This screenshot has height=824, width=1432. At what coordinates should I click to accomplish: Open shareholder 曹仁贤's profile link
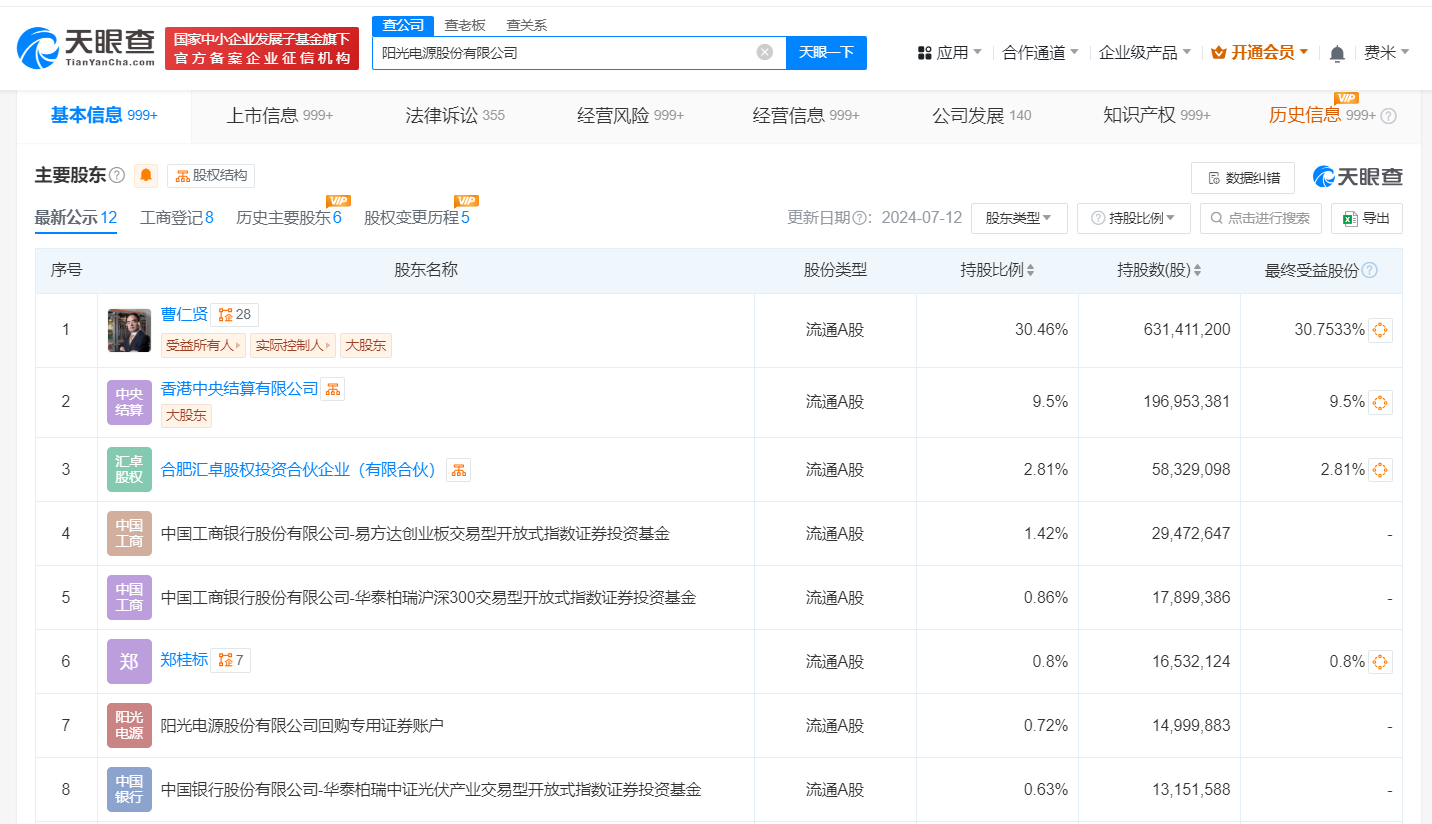coord(184,314)
